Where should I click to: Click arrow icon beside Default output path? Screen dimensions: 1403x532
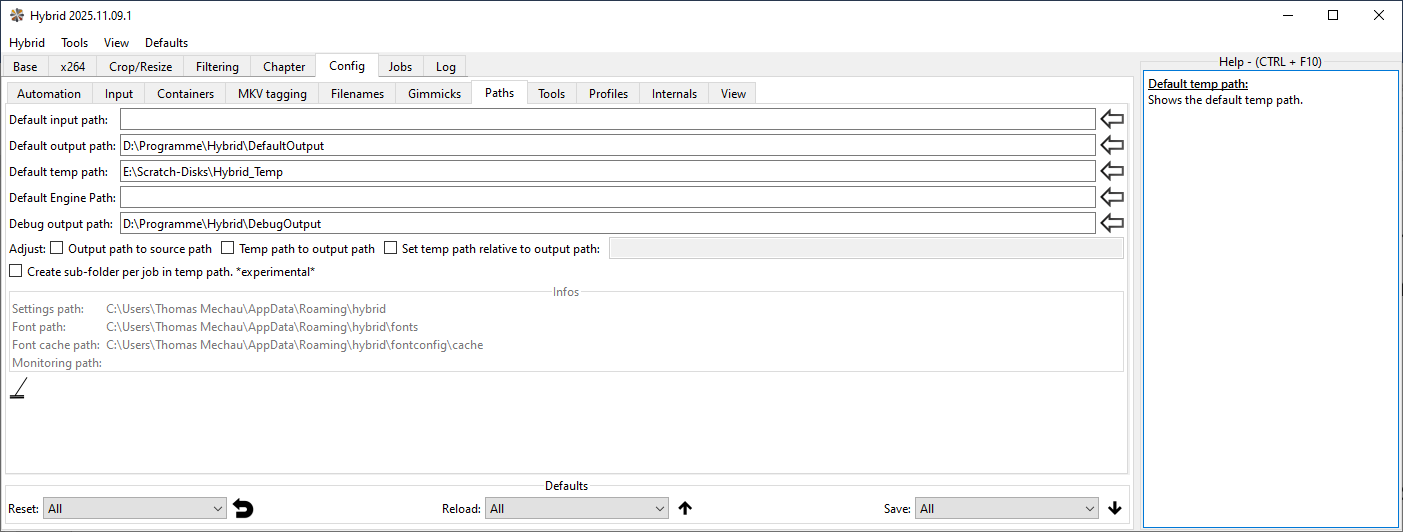click(1112, 145)
